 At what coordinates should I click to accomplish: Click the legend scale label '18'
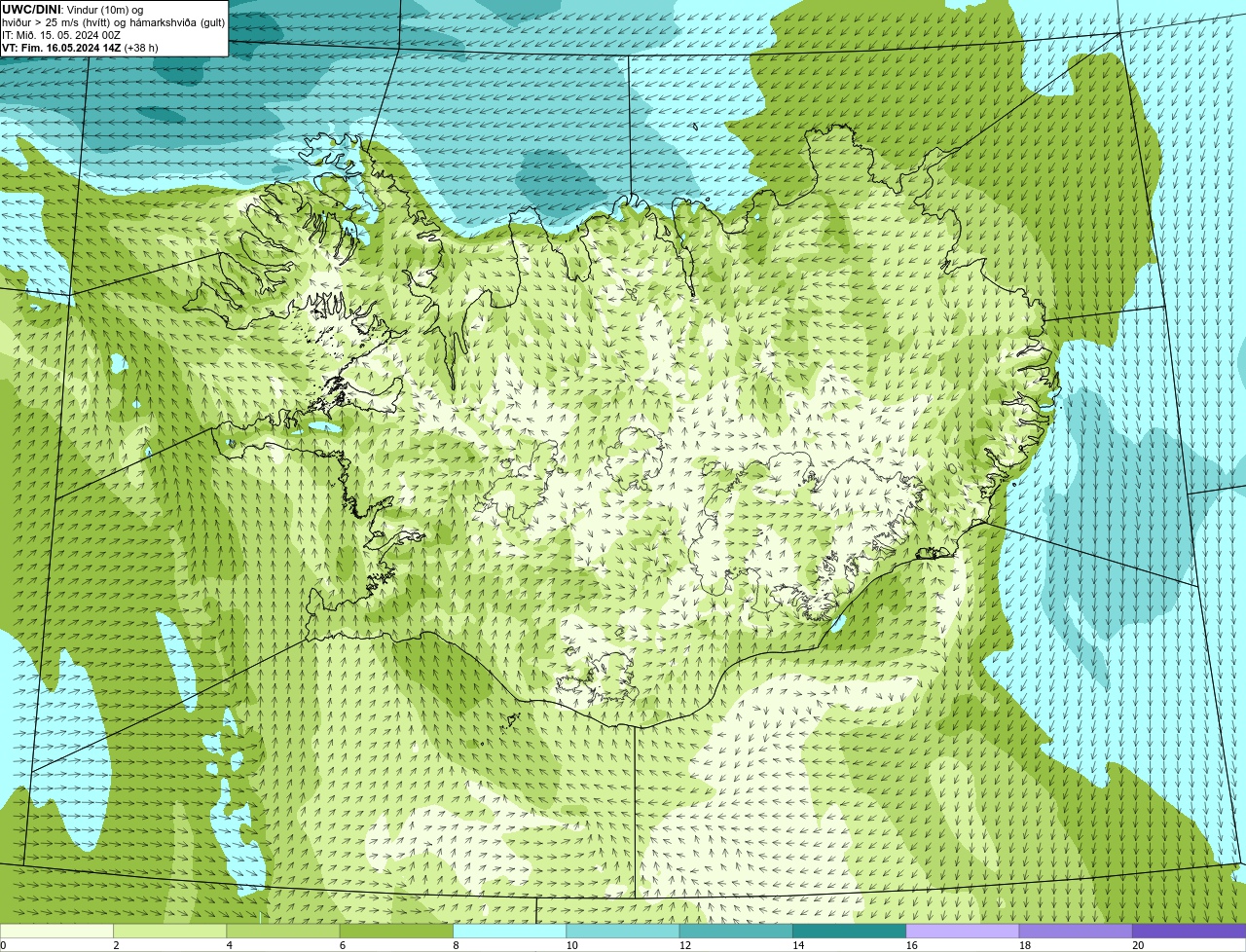(1025, 945)
